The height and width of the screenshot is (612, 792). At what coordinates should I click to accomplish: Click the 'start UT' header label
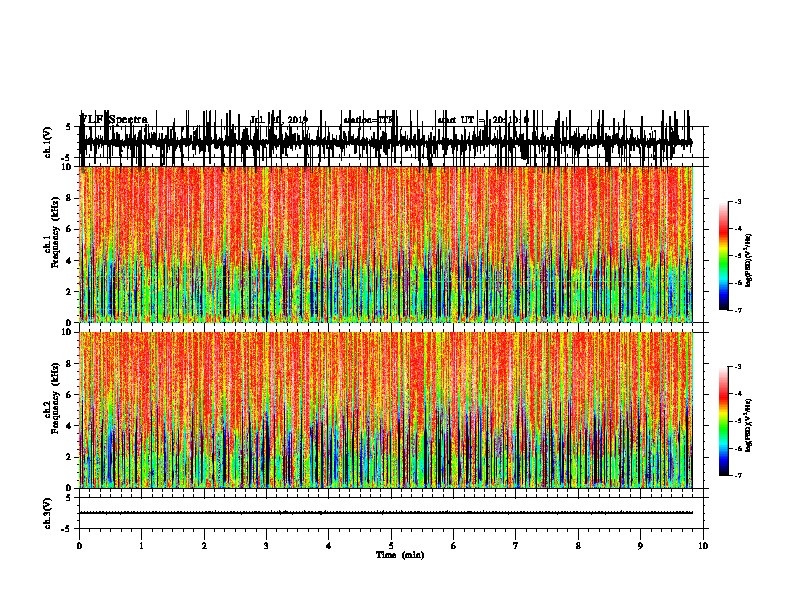[456, 120]
